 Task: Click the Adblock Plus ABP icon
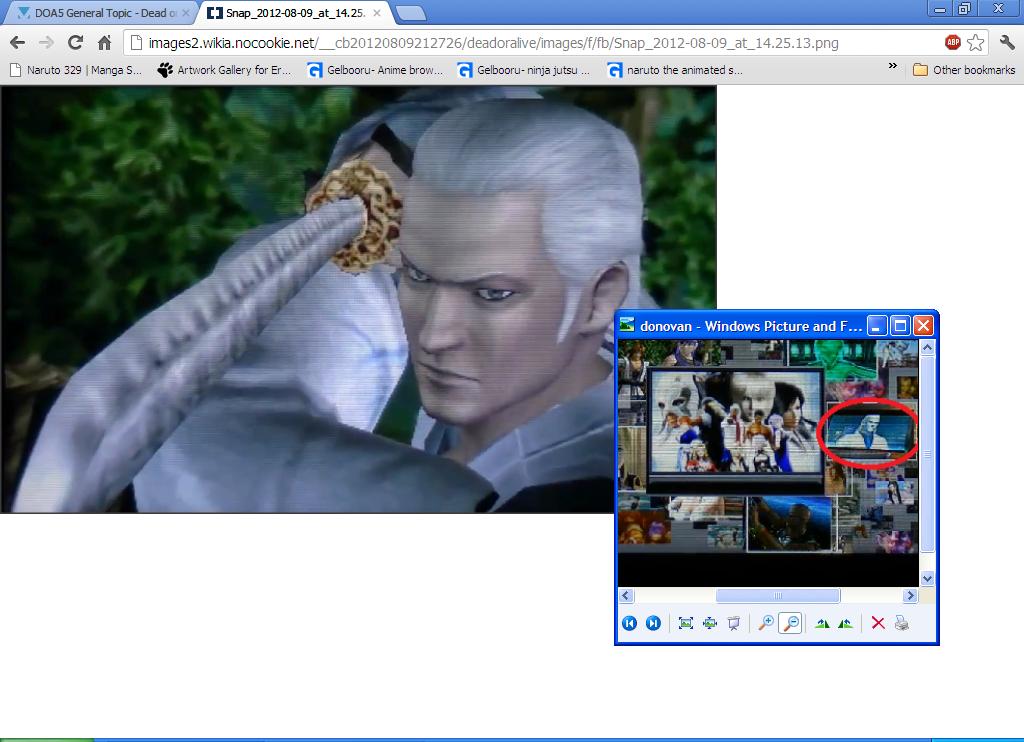point(953,42)
